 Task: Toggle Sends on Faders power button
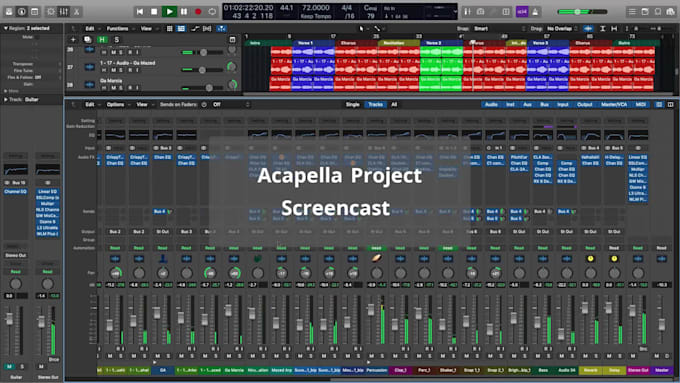pyautogui.click(x=204, y=105)
